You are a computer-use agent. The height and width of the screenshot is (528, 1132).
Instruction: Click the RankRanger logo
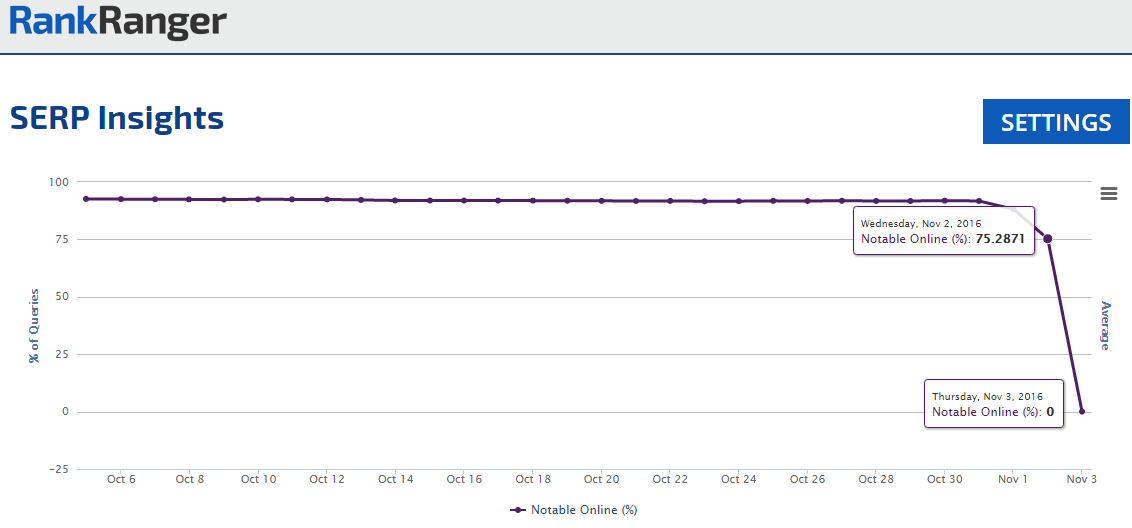click(x=118, y=22)
